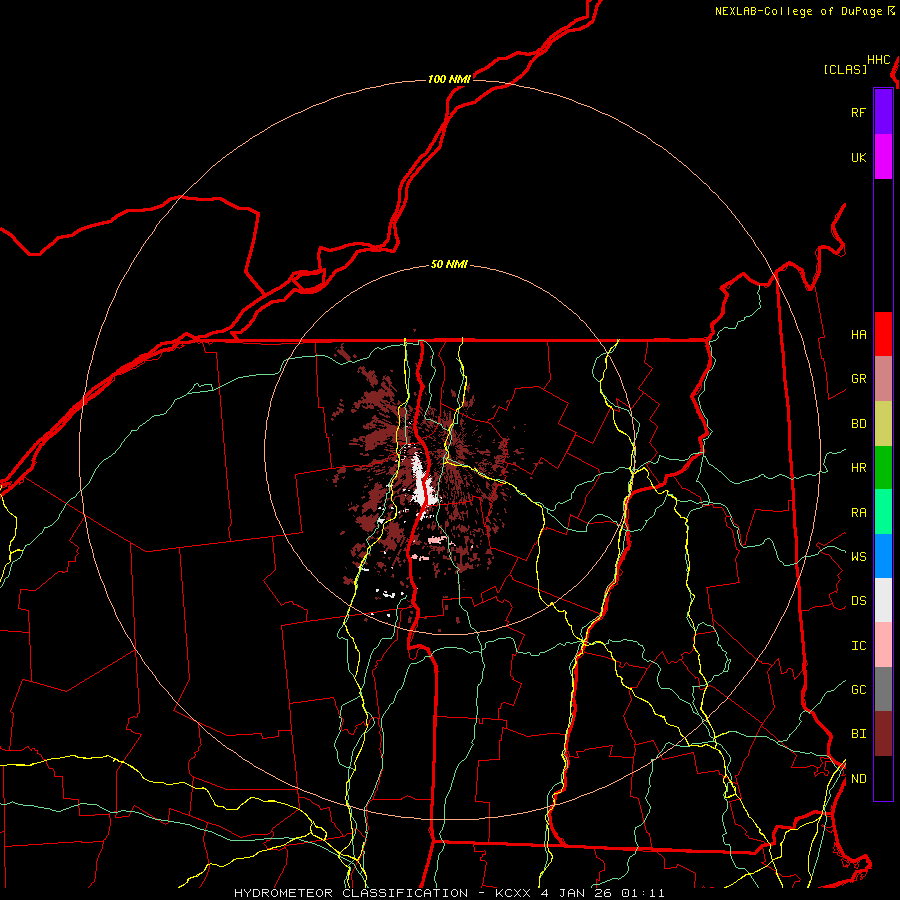900x900 pixels.
Task: Click the UK legend label
Action: click(x=858, y=158)
